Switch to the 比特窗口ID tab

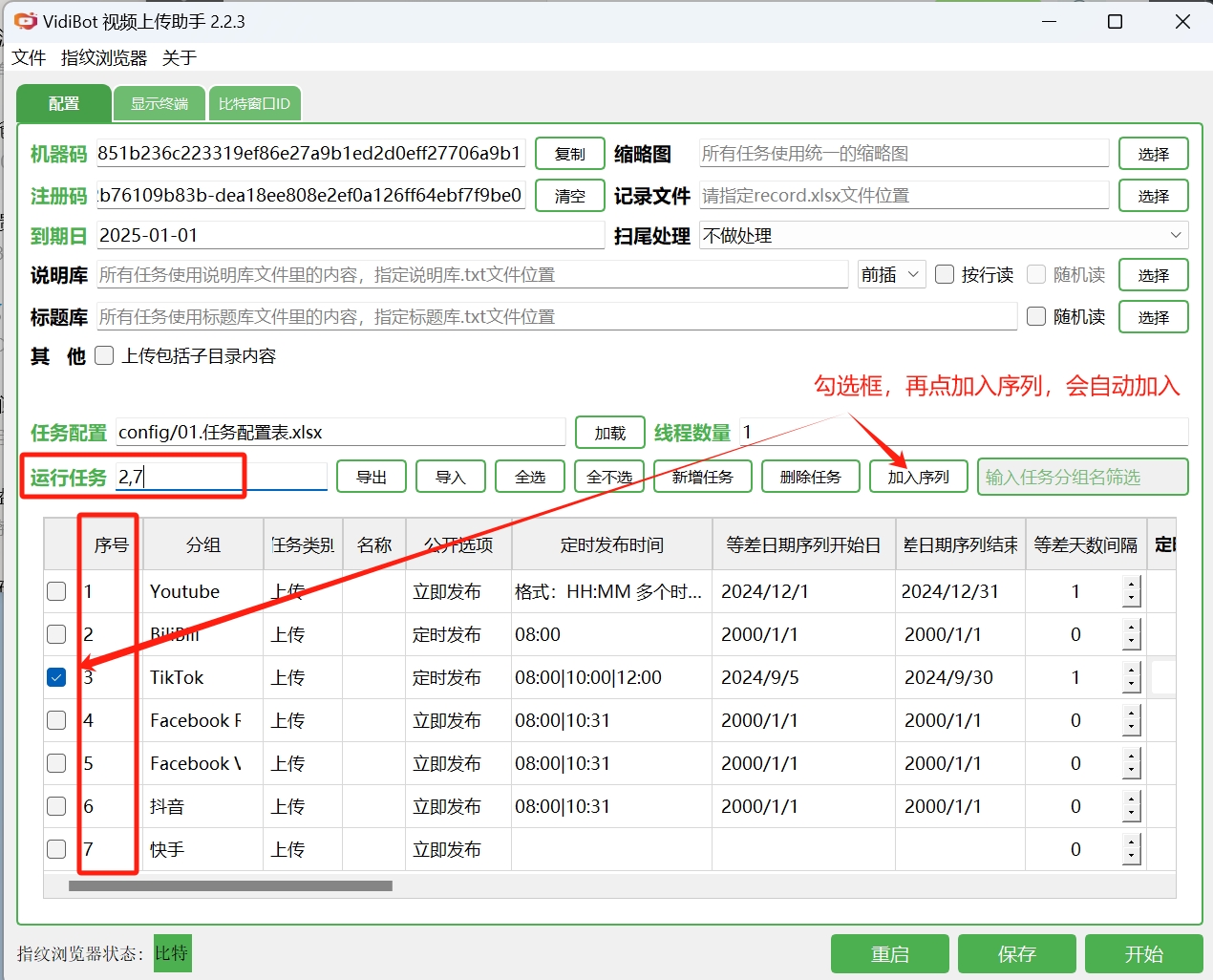pyautogui.click(x=254, y=104)
